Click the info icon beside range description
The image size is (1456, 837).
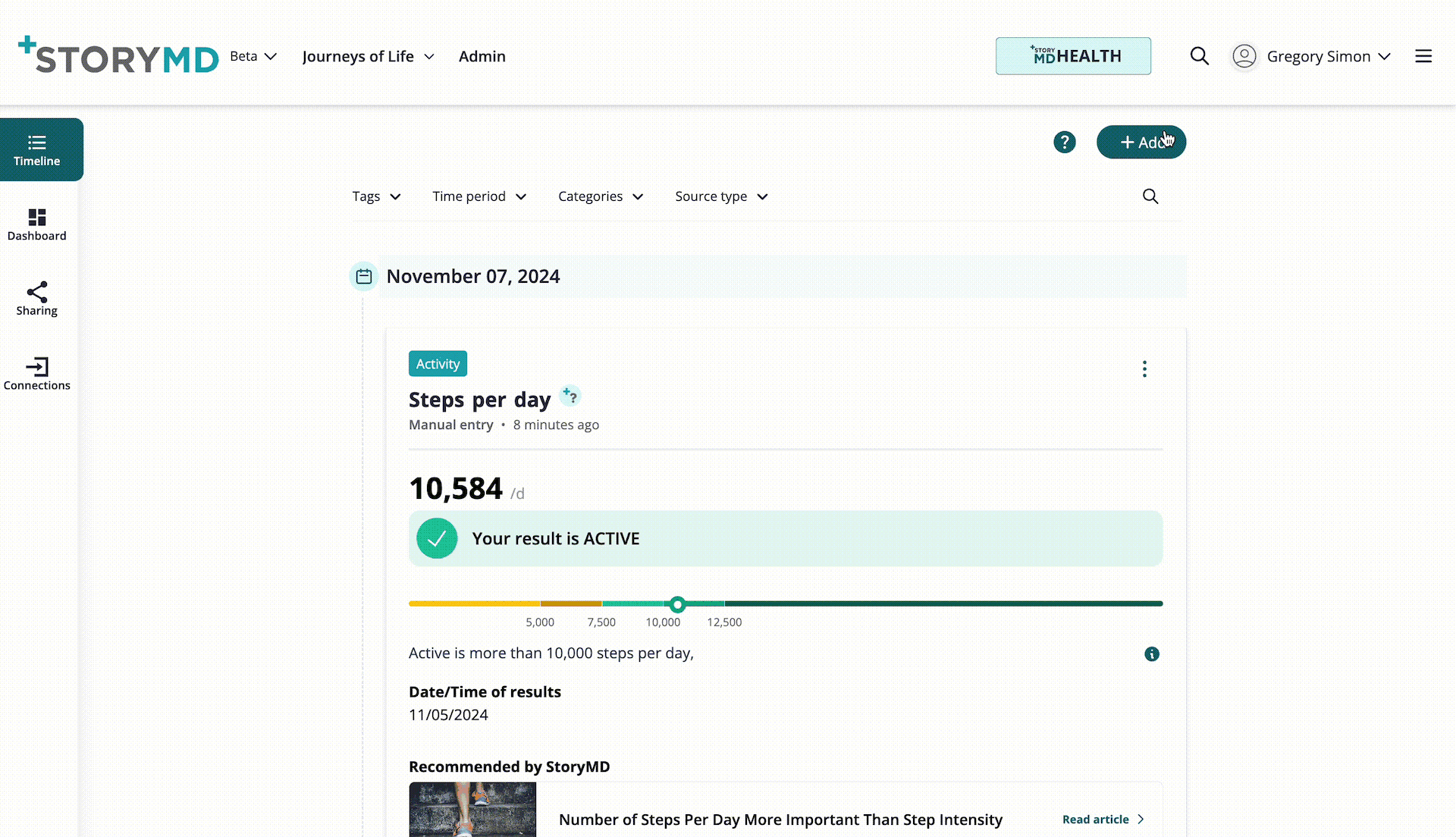(1151, 654)
